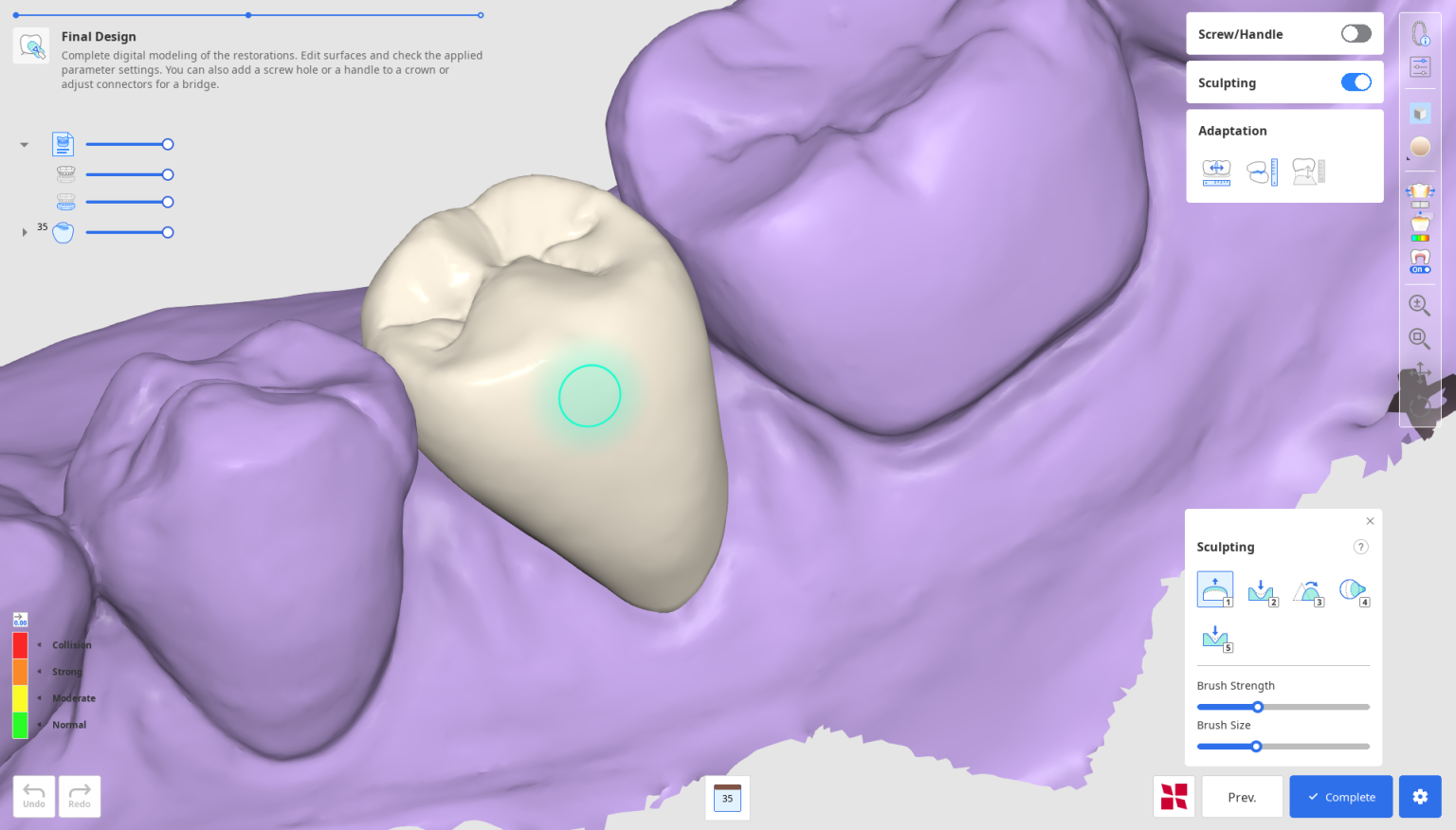Viewport: 1456px width, 830px height.
Task: Select the Groove sculpting brush (5)
Action: coord(1216,638)
